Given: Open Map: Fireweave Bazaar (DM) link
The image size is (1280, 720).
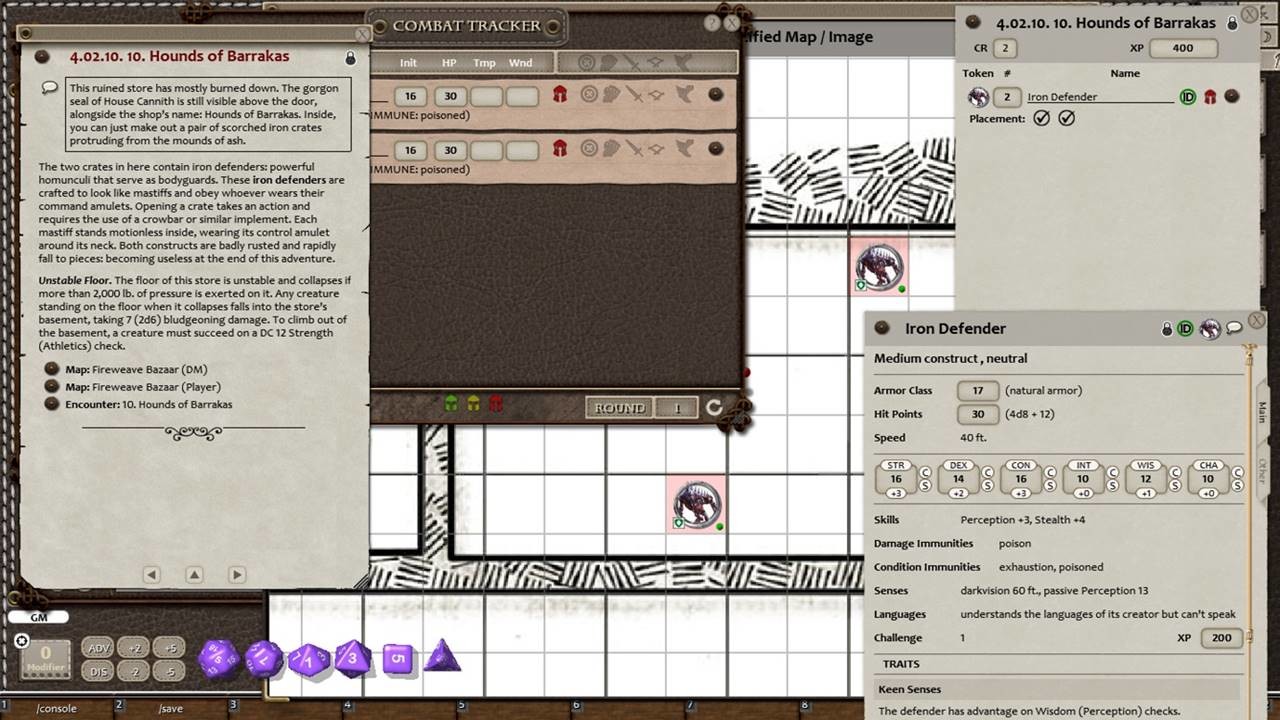Looking at the screenshot, I should coord(52,369).
